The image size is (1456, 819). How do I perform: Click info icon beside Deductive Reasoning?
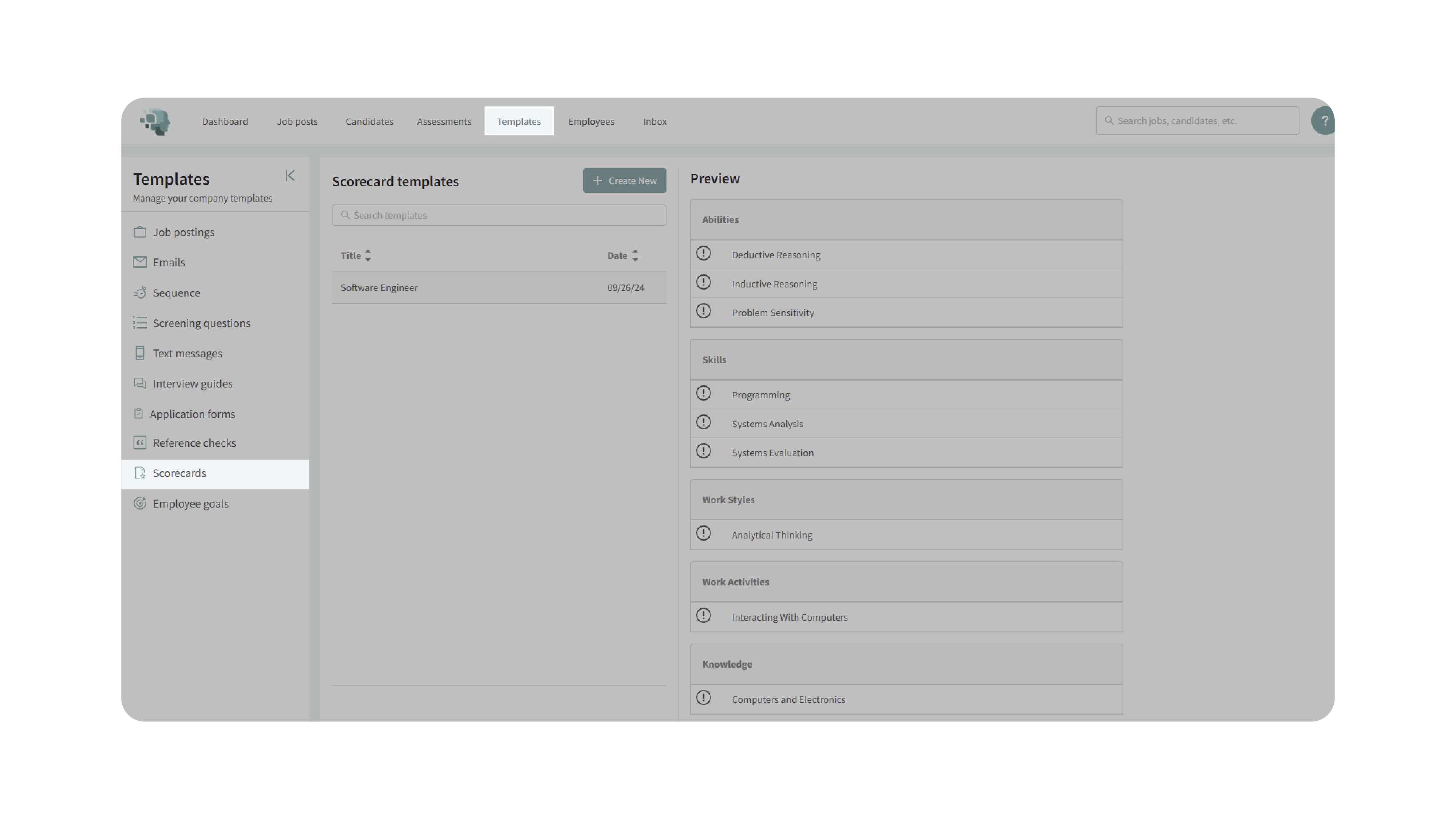(703, 254)
